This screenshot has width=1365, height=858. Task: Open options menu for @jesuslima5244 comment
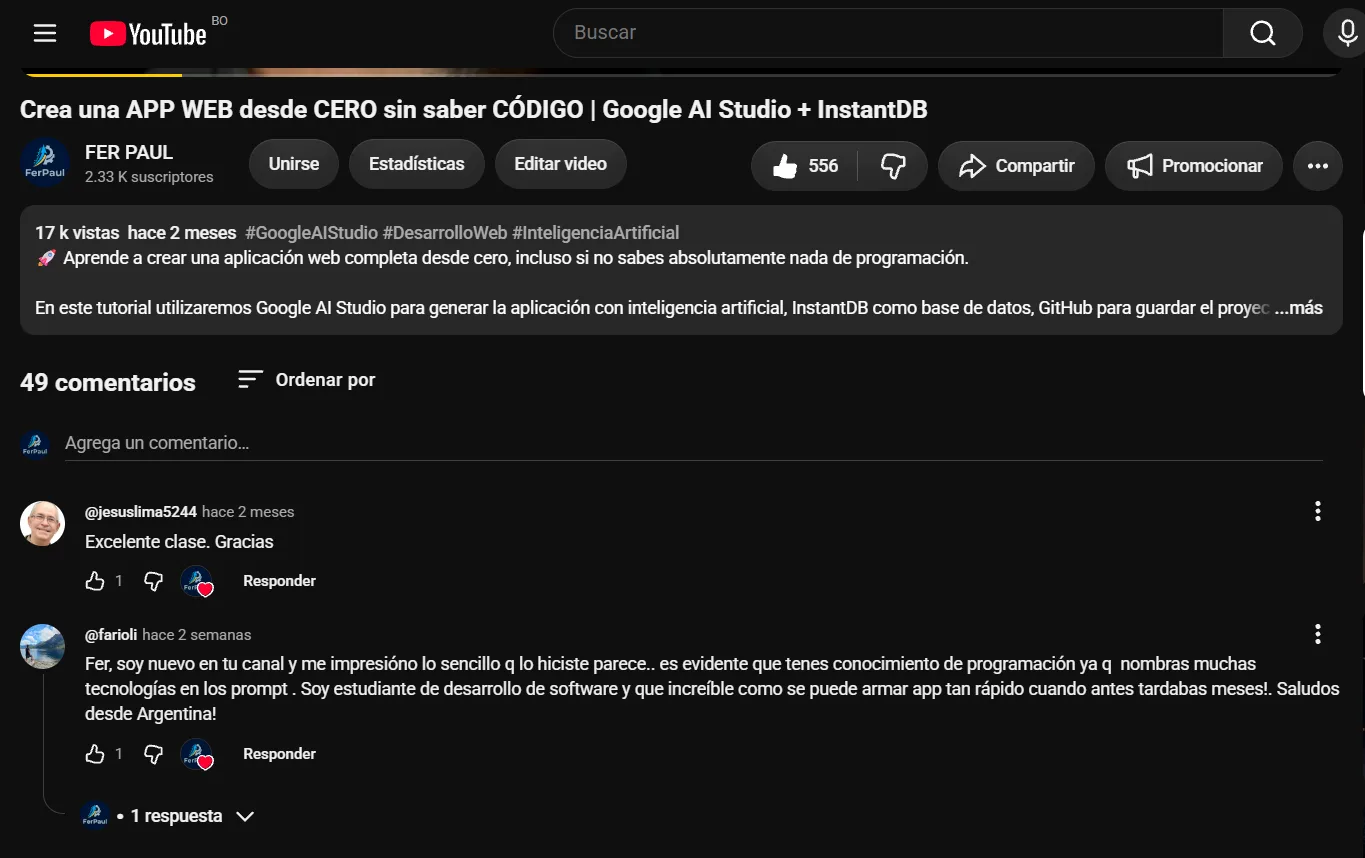(x=1318, y=512)
